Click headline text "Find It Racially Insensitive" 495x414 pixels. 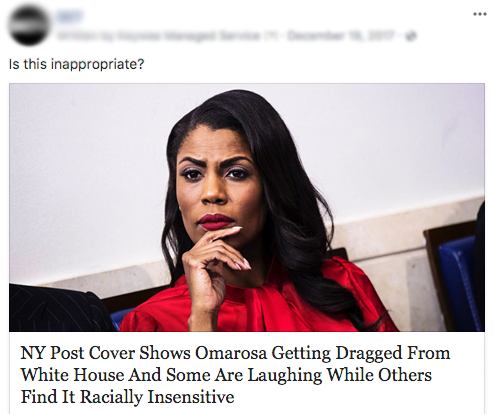[127, 397]
